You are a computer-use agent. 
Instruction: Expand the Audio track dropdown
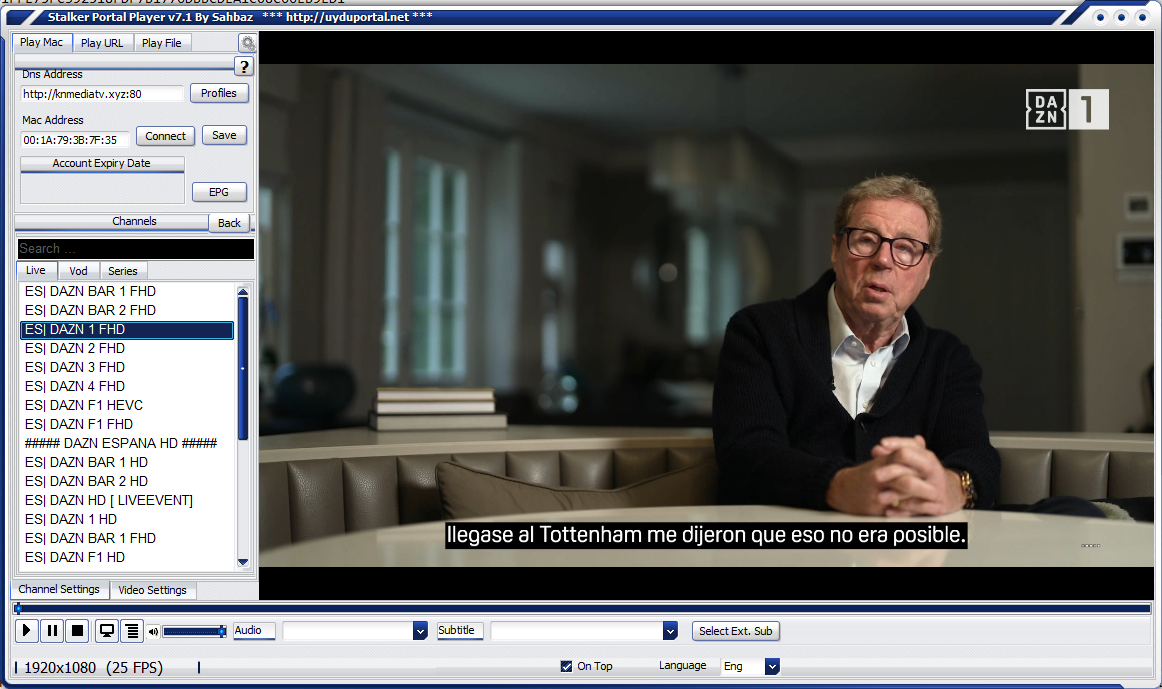tap(420, 631)
